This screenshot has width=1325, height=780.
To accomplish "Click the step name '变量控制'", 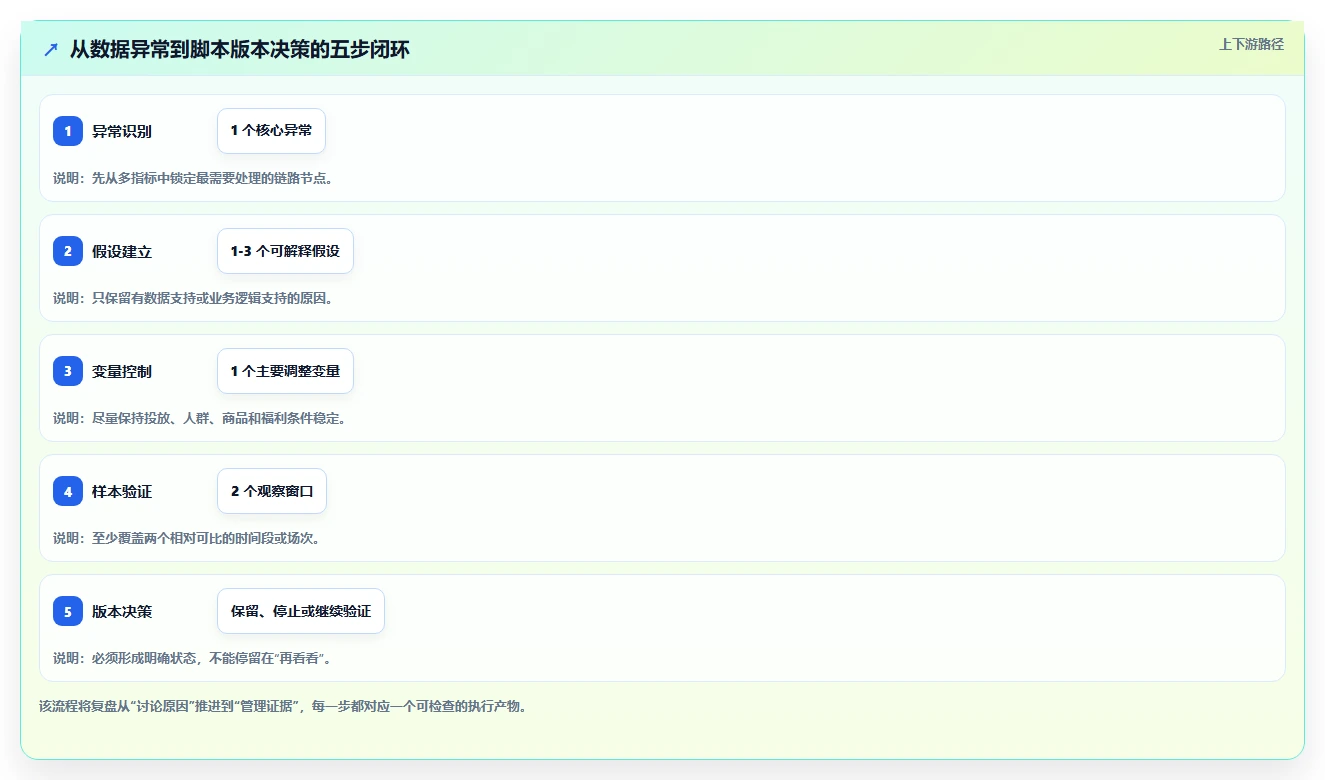I will pos(122,371).
